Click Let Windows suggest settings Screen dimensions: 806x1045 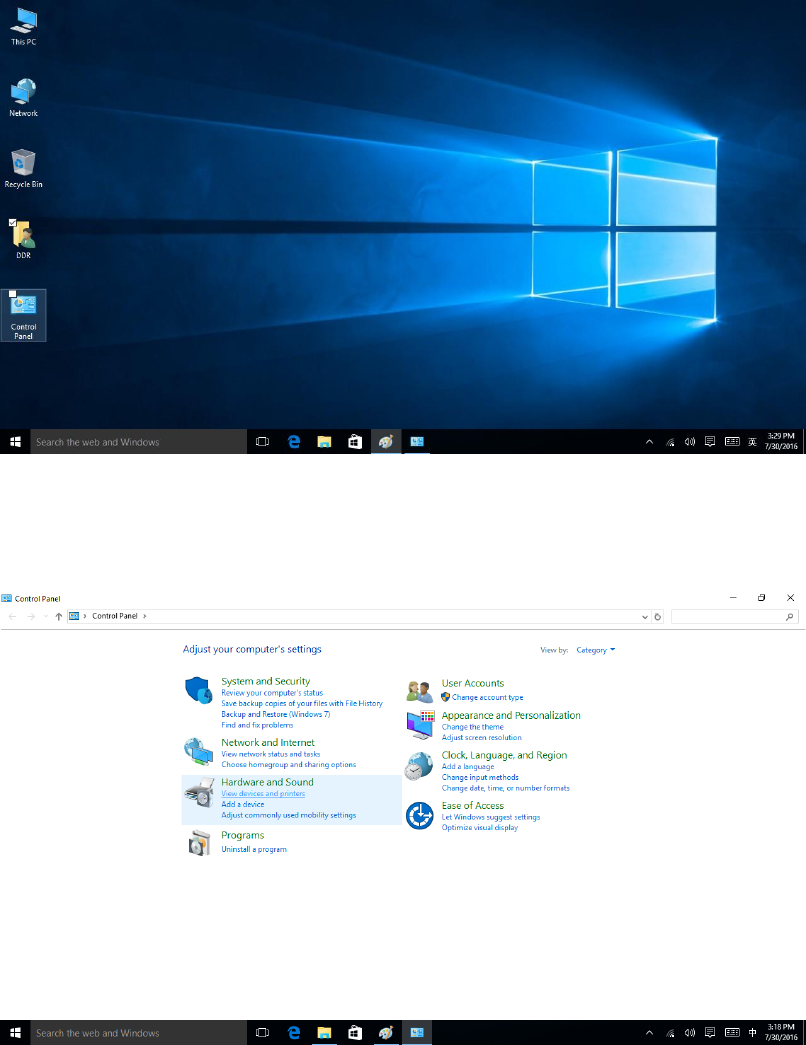click(491, 817)
